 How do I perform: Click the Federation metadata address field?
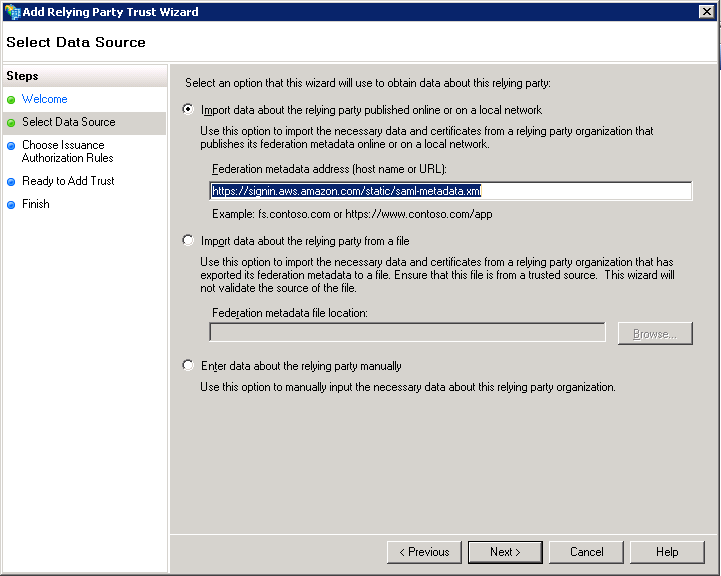click(451, 191)
